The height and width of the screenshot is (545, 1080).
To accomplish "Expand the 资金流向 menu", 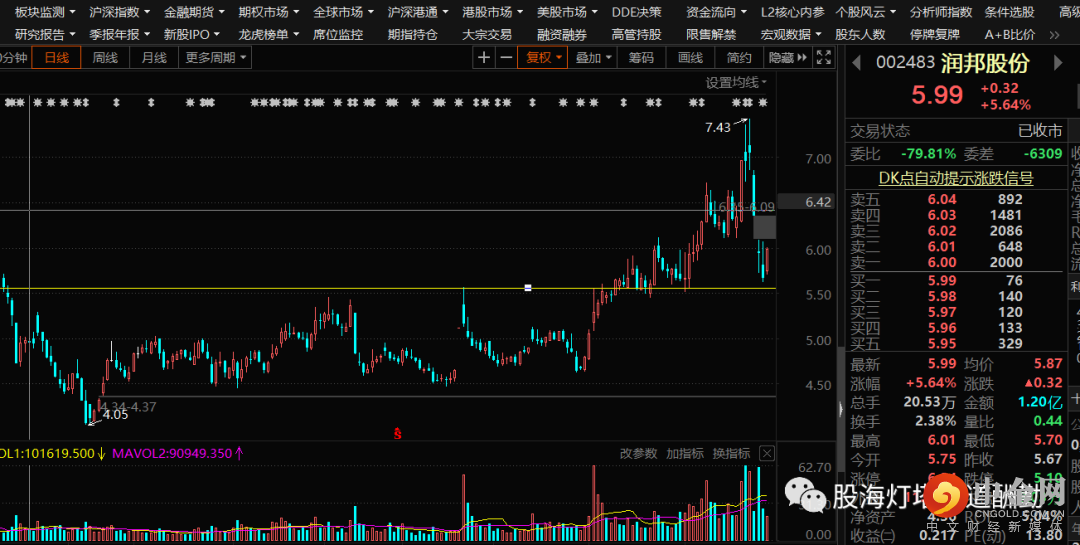I will pos(716,12).
